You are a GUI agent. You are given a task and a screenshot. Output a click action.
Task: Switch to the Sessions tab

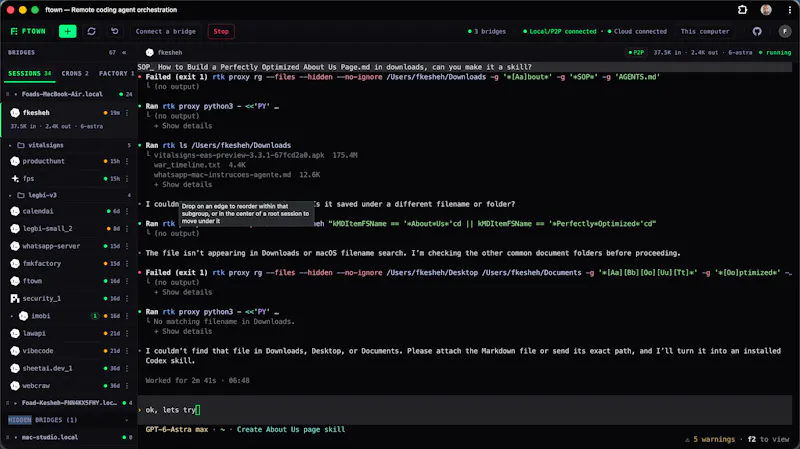pos(30,73)
